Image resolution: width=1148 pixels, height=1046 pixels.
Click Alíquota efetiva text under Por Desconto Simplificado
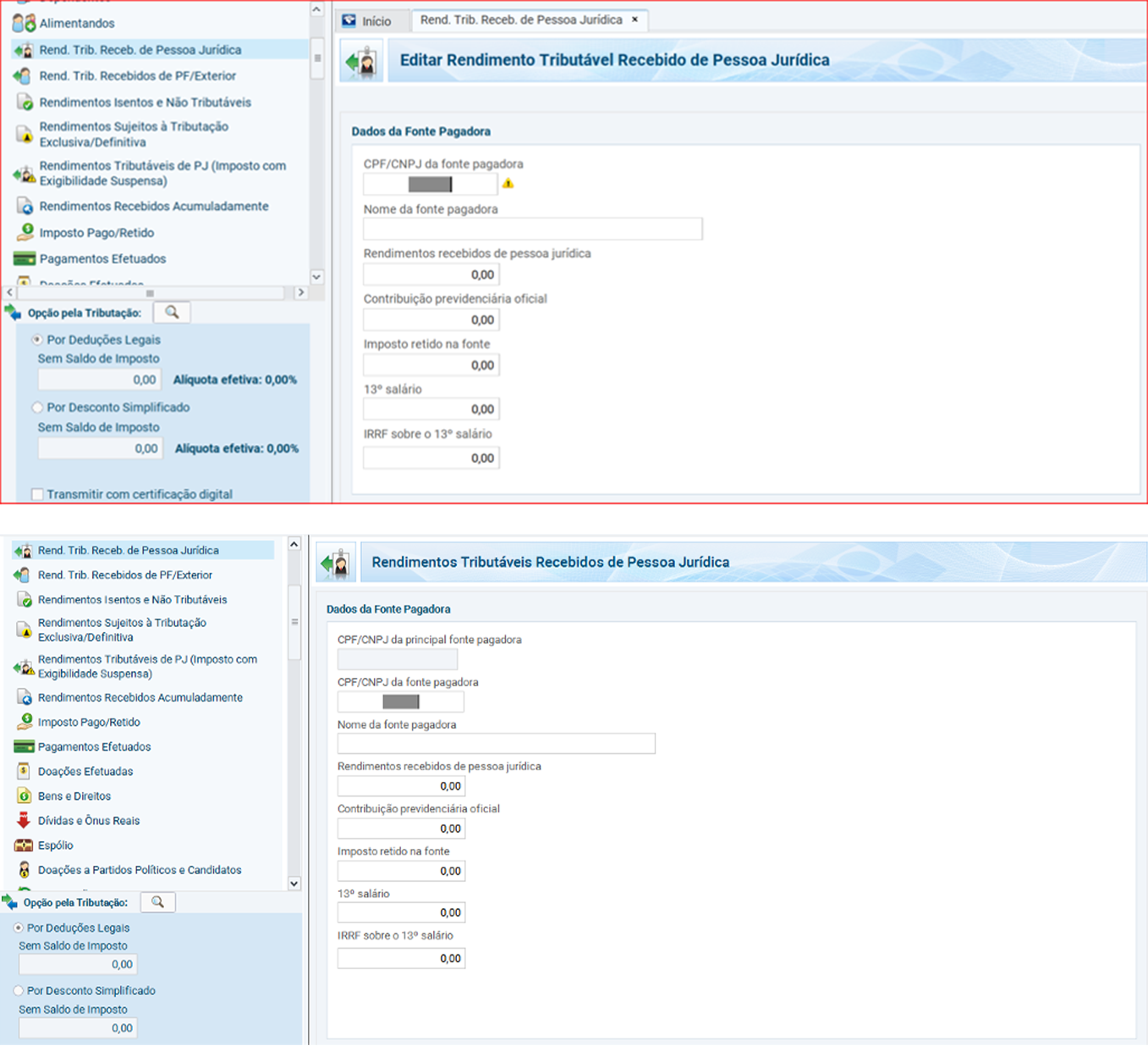(x=237, y=449)
